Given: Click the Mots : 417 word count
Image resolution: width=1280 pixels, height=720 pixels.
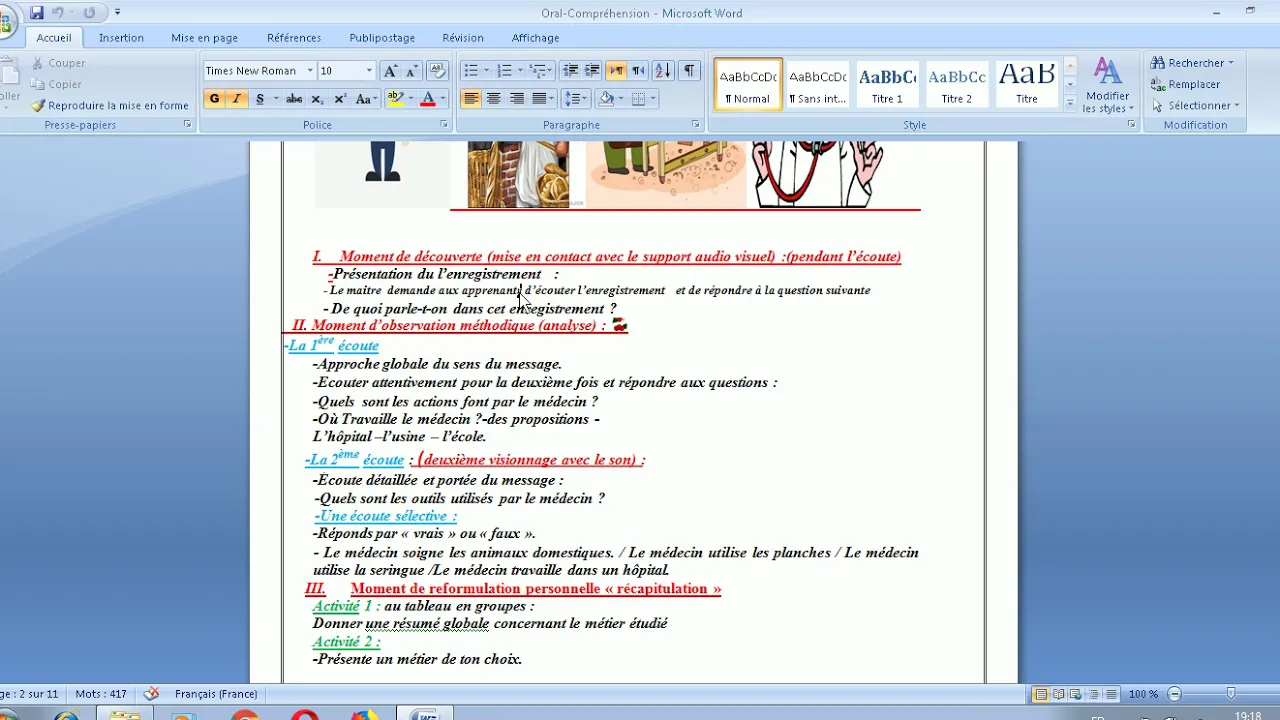Looking at the screenshot, I should point(101,694).
